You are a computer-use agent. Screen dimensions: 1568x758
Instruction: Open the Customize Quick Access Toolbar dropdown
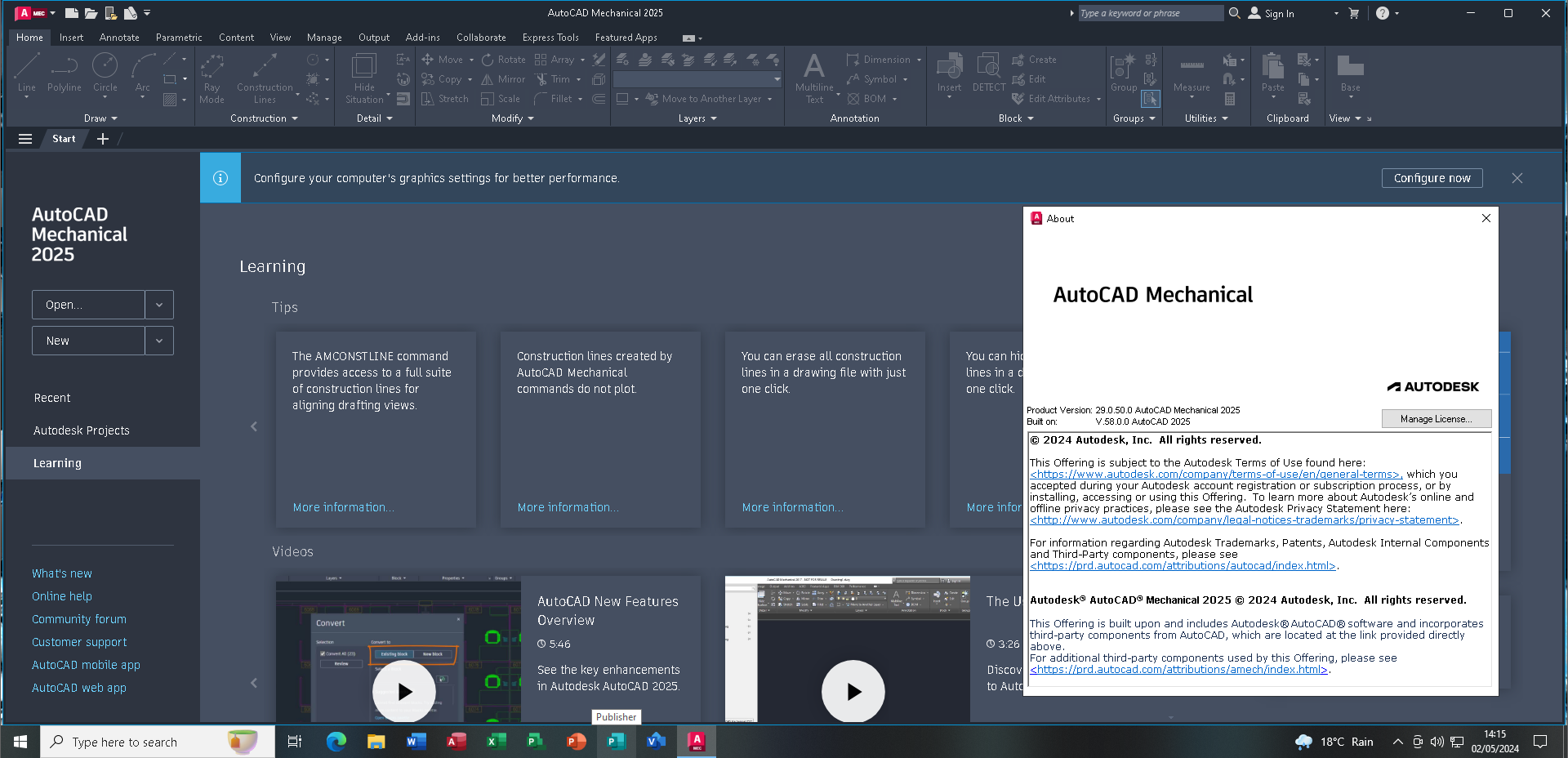(147, 13)
